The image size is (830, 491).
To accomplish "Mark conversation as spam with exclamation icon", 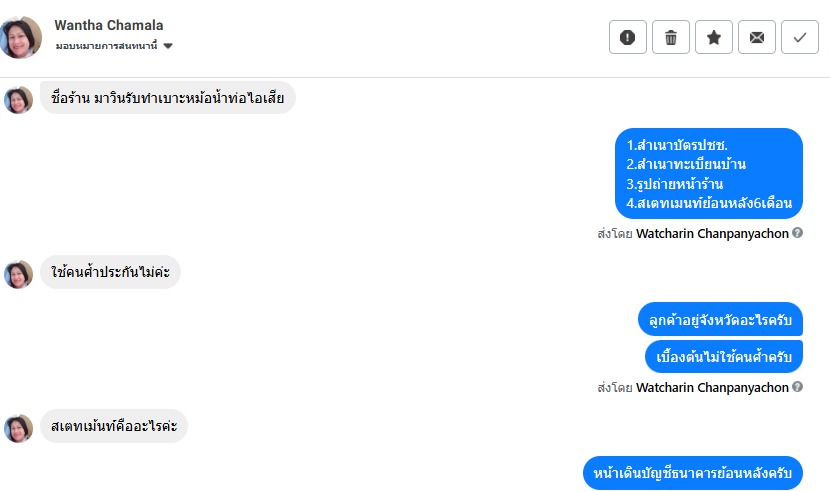I will 627,37.
